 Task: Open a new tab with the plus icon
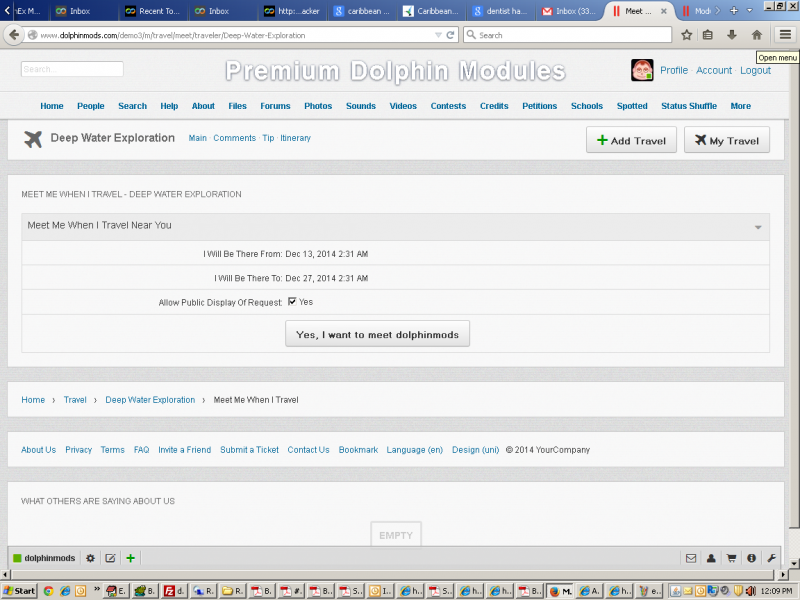(x=734, y=11)
